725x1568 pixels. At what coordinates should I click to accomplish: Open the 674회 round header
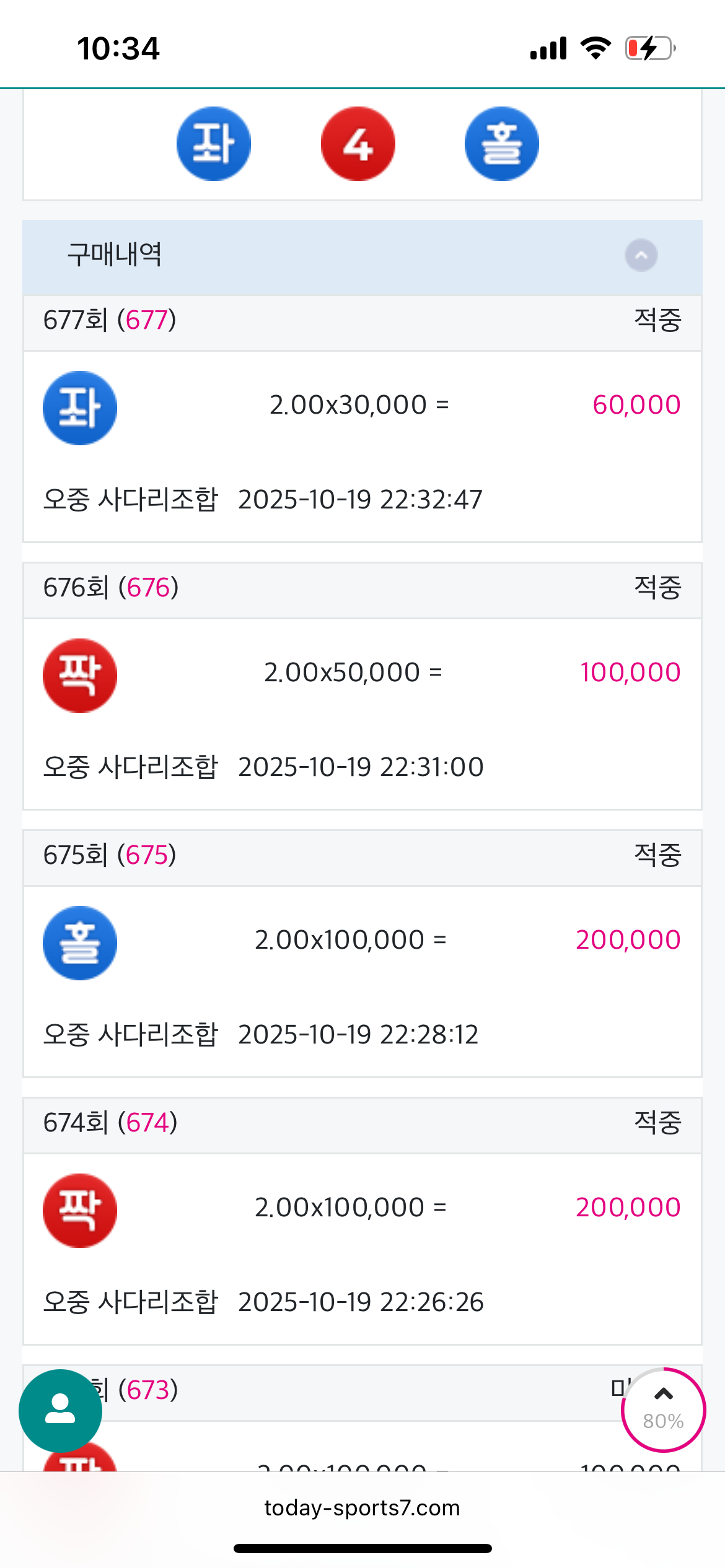112,1123
